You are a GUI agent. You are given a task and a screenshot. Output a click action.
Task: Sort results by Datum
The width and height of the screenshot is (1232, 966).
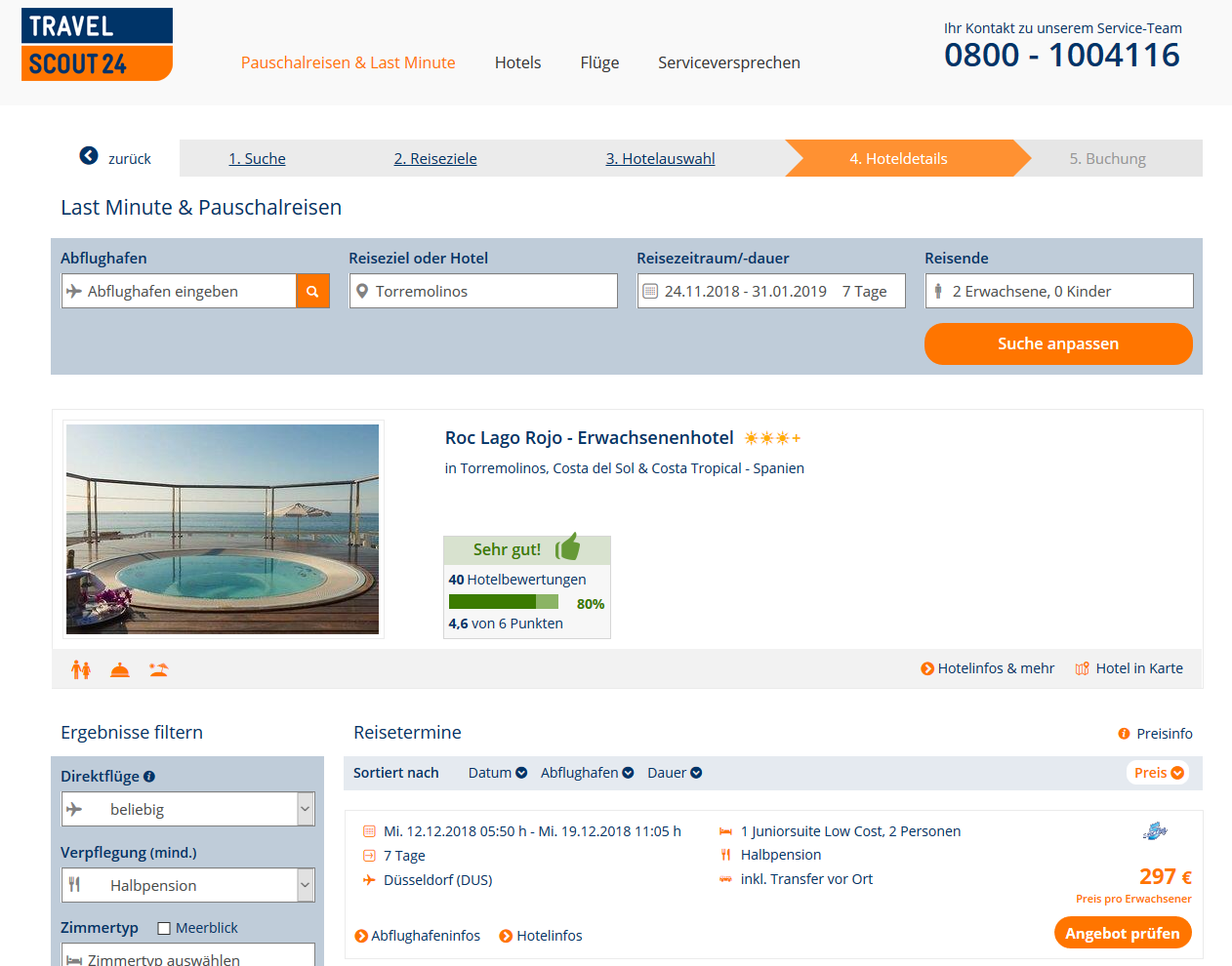tap(498, 773)
